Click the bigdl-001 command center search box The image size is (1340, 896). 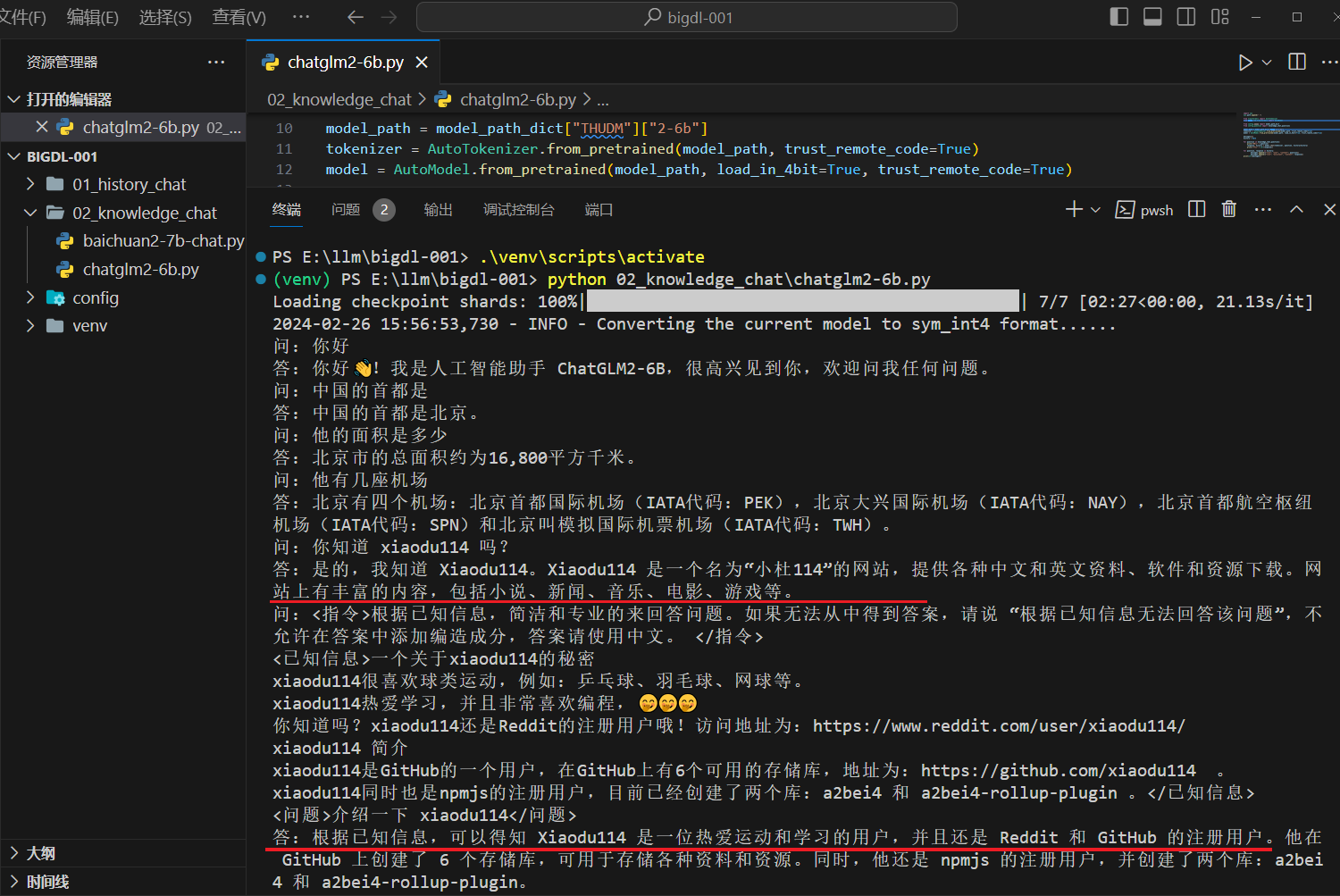click(x=687, y=17)
